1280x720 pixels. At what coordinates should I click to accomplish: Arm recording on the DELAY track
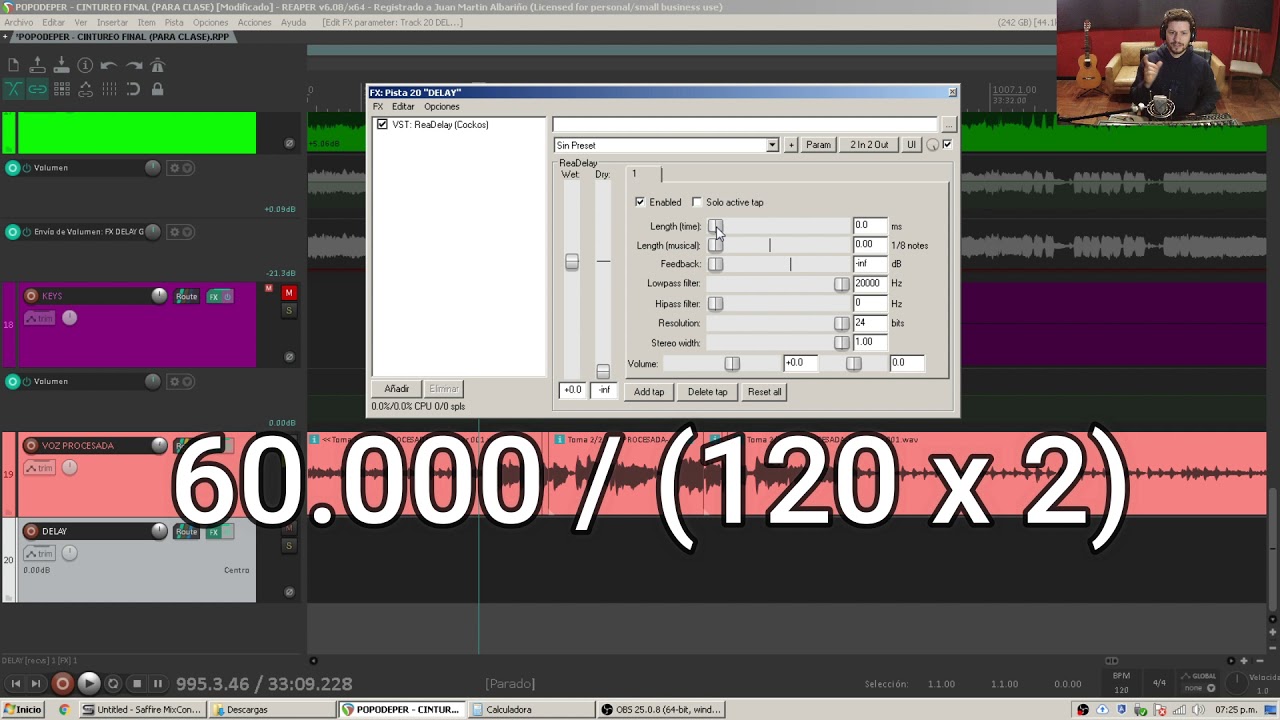click(31, 531)
